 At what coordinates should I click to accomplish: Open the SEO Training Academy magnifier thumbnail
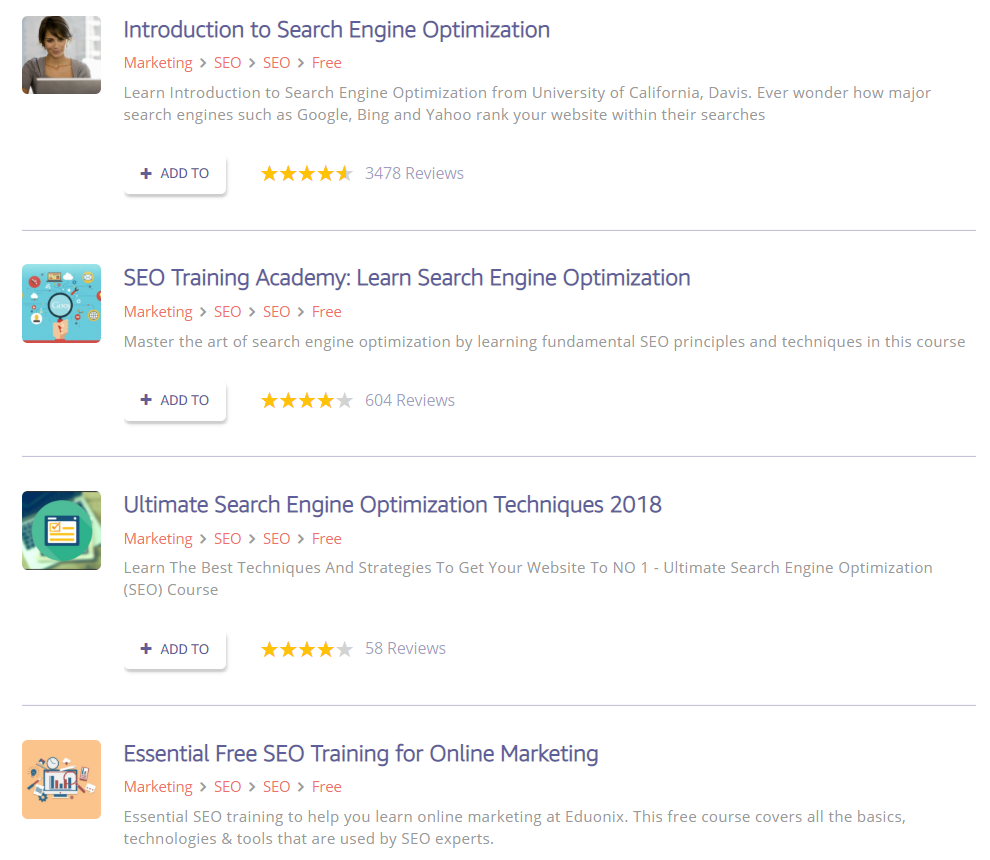coord(61,304)
